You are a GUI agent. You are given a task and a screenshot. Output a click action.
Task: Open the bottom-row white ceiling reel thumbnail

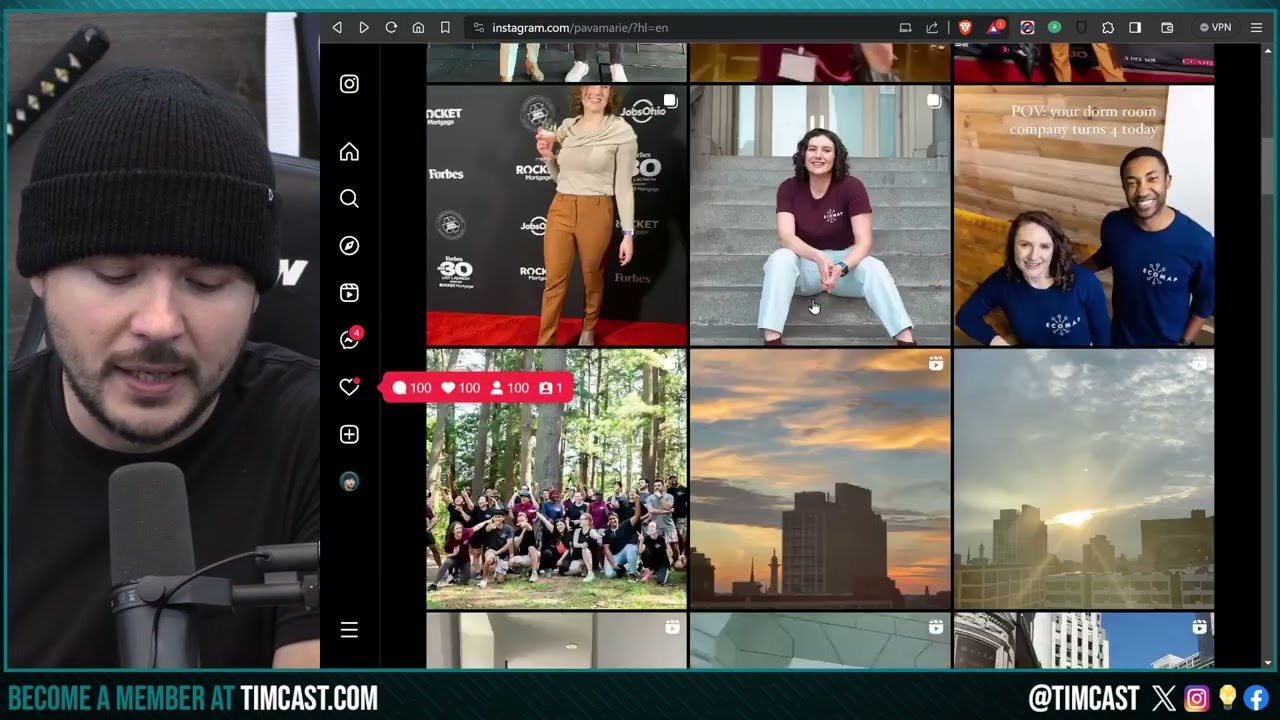(556, 640)
